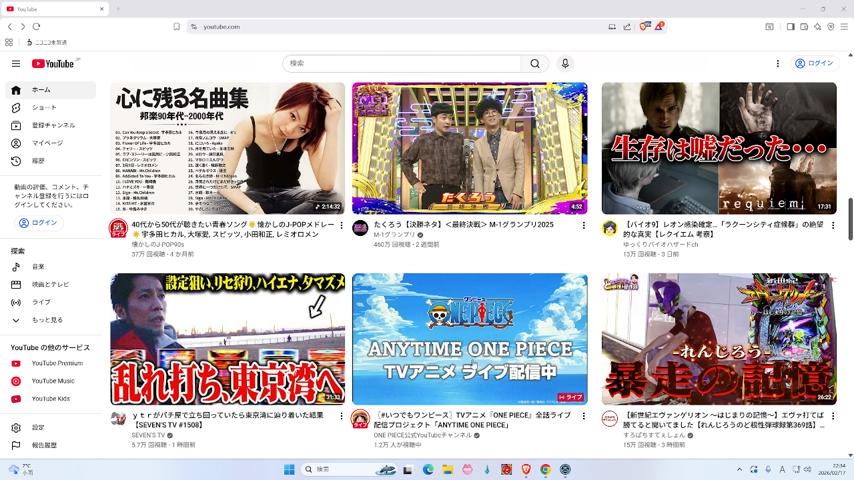This screenshot has height=480, width=854.
Task: Open more options for J-POPメドレー video
Action: [x=341, y=225]
